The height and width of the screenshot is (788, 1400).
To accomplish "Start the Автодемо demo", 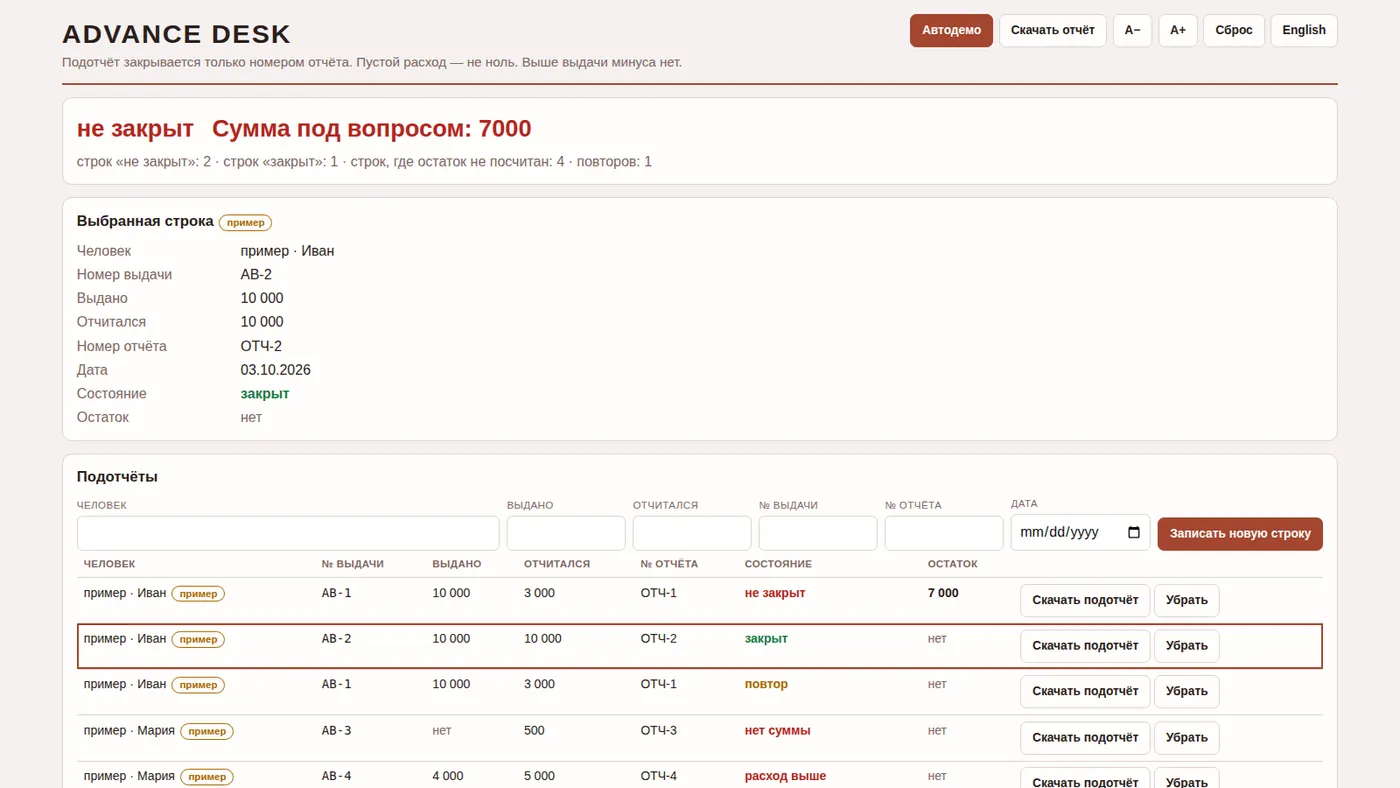I will (x=951, y=30).
